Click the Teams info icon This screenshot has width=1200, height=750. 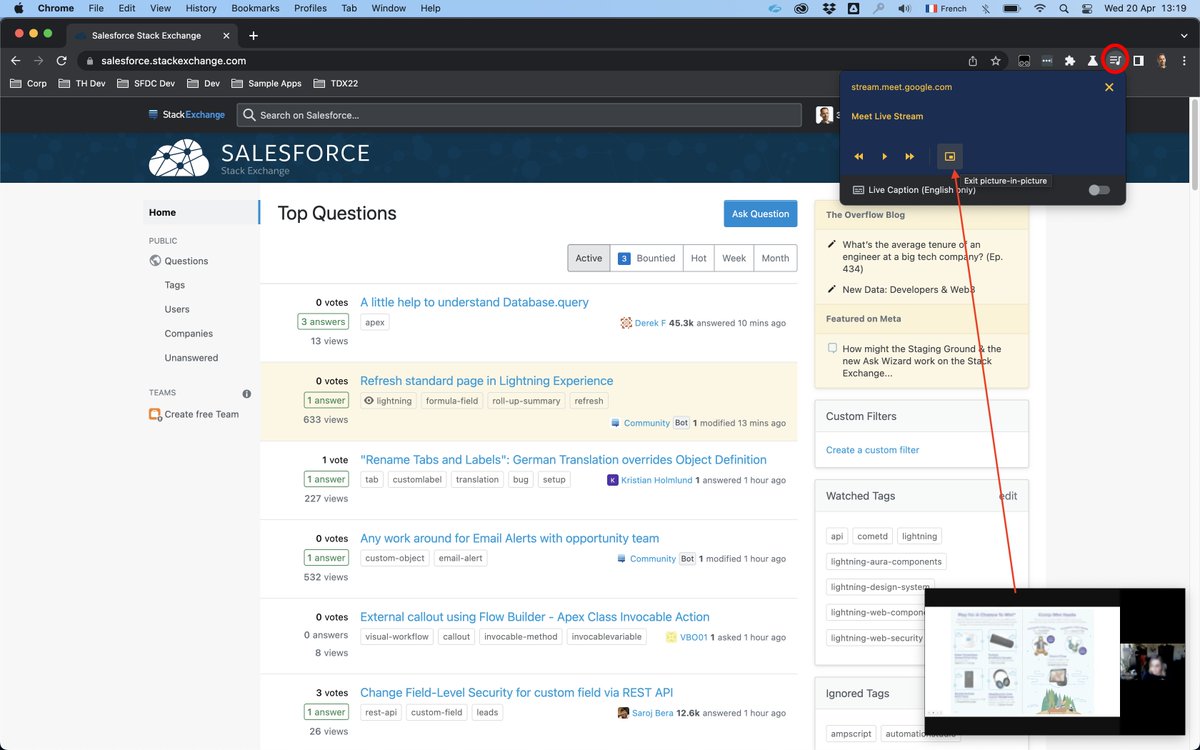click(x=247, y=394)
